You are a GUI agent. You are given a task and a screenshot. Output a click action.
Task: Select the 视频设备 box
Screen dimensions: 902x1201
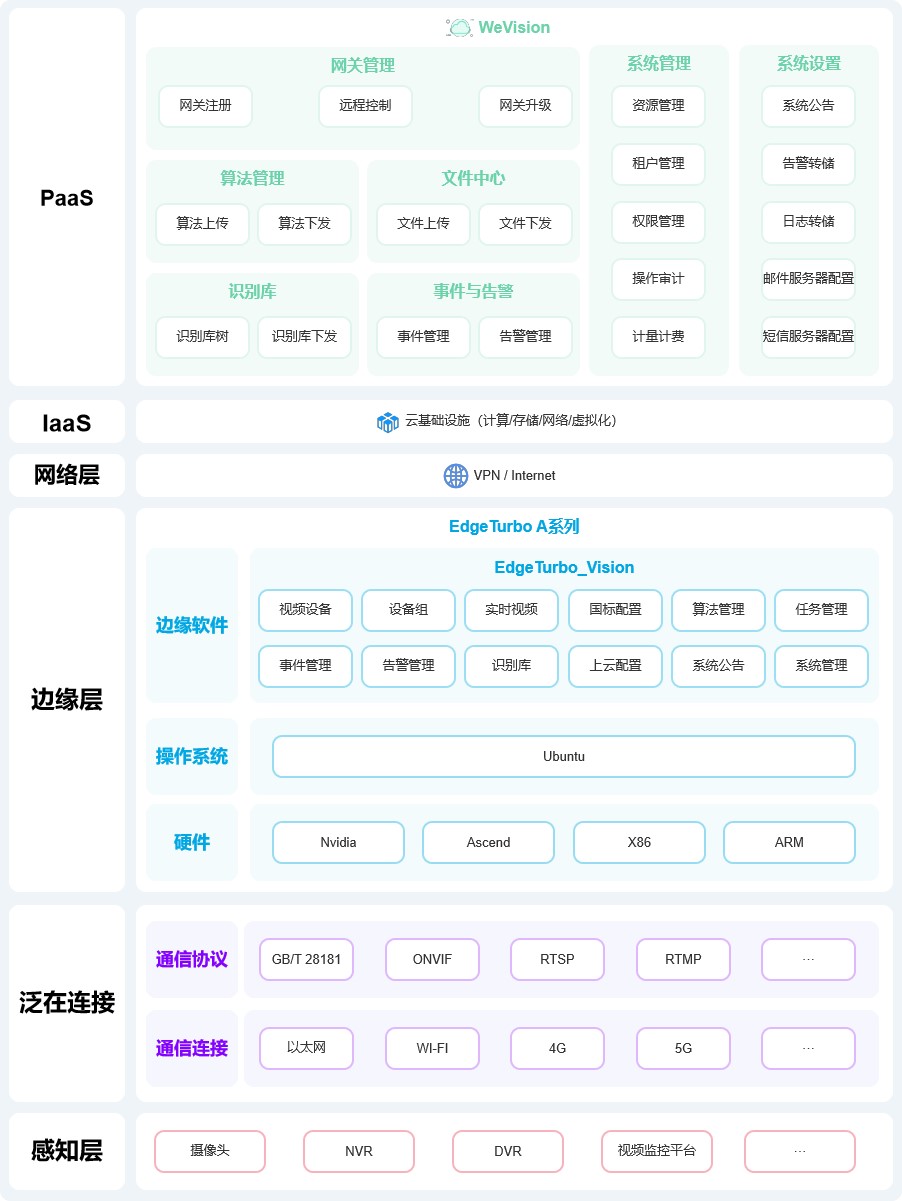305,610
